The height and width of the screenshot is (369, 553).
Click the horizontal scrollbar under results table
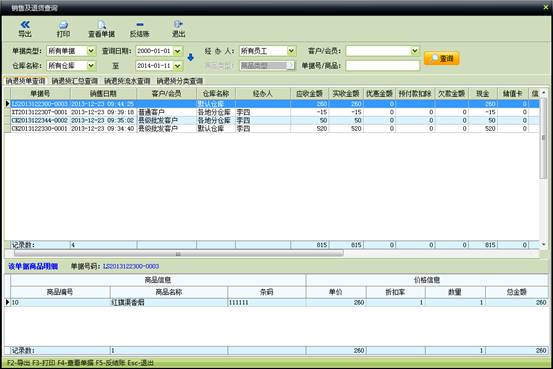click(x=178, y=254)
